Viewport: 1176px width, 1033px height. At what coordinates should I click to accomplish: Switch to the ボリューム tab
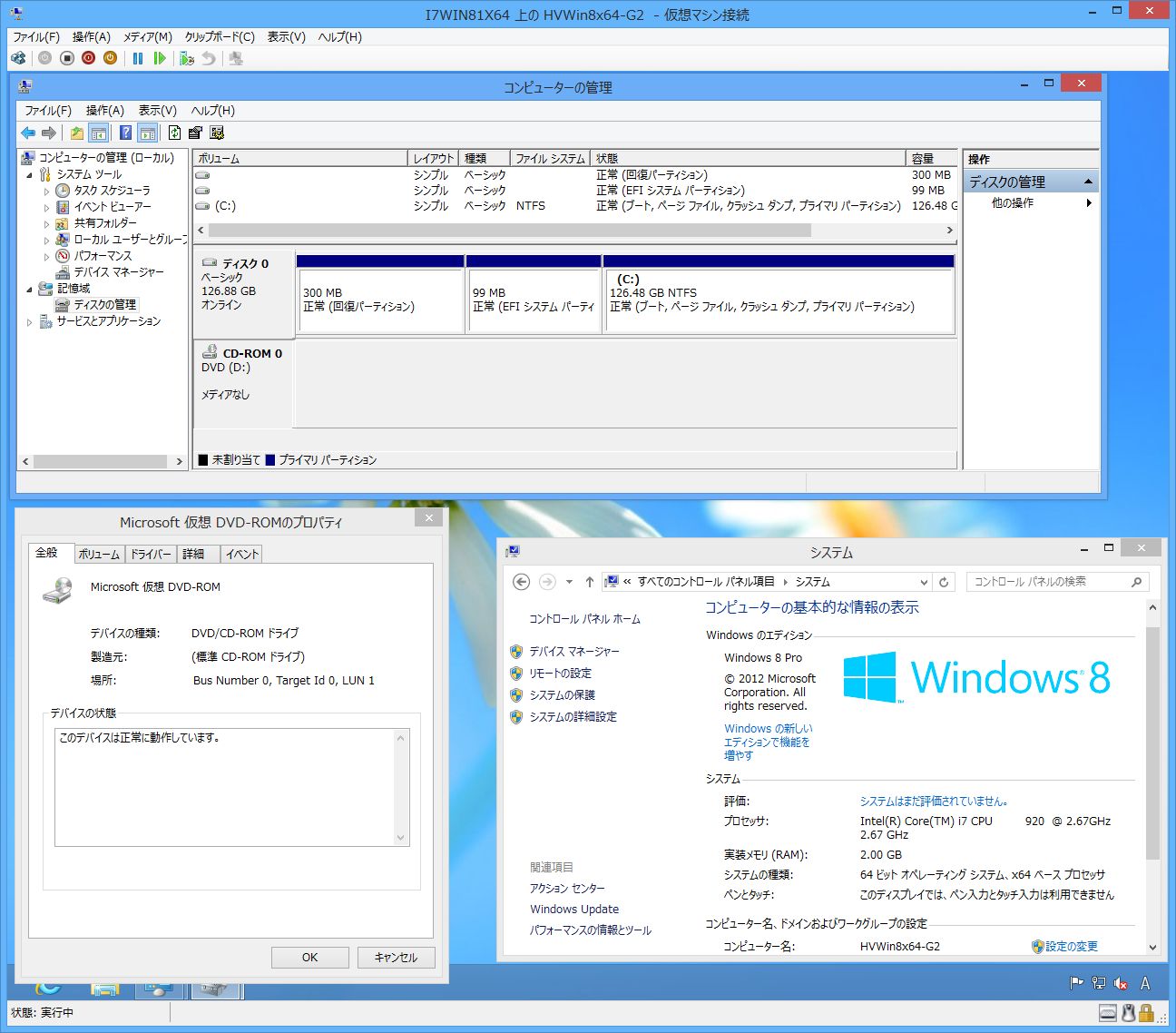[99, 554]
